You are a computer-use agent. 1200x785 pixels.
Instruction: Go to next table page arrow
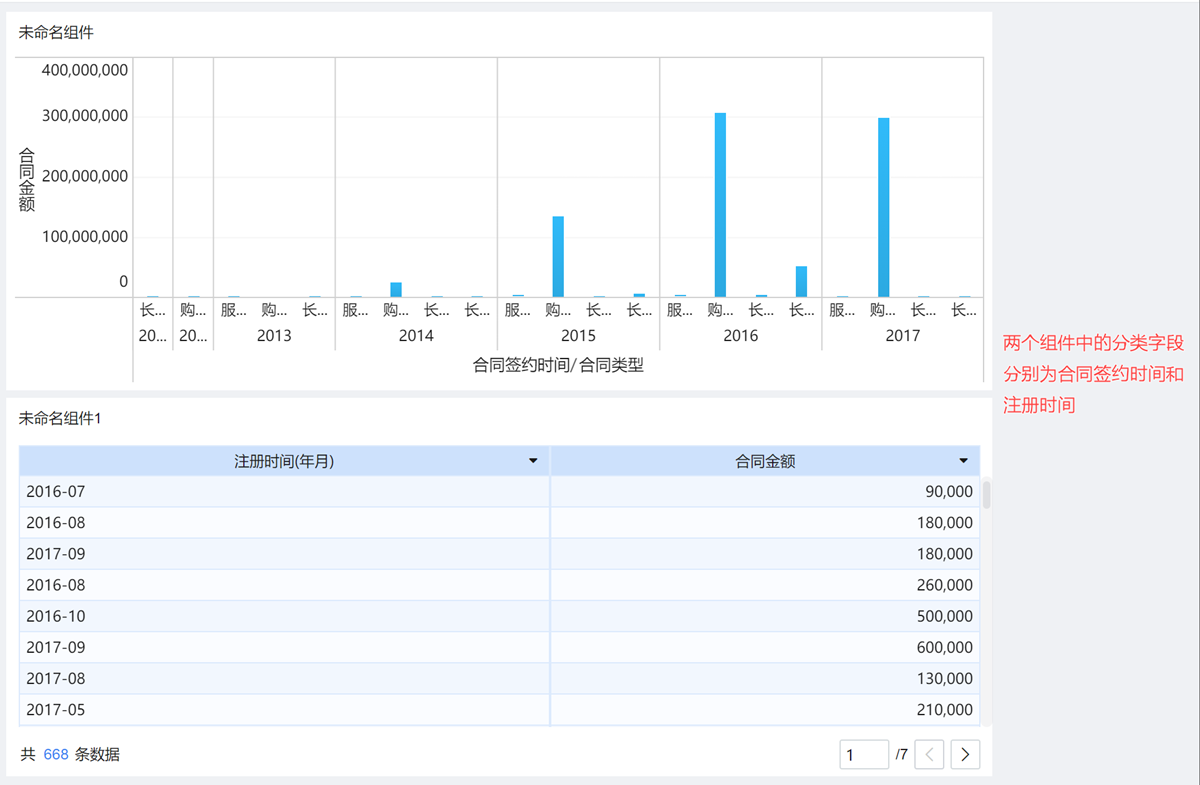point(965,755)
